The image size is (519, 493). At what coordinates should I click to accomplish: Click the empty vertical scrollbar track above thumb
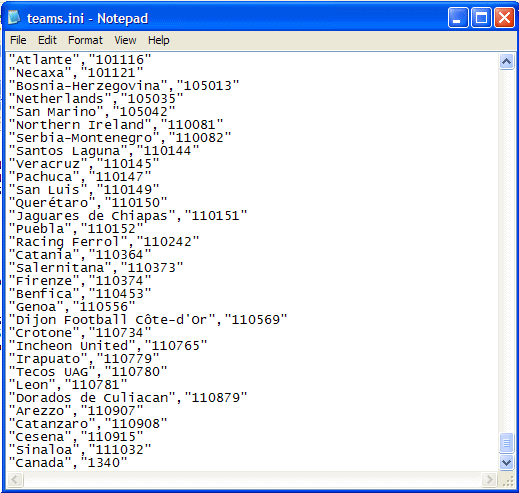506,250
